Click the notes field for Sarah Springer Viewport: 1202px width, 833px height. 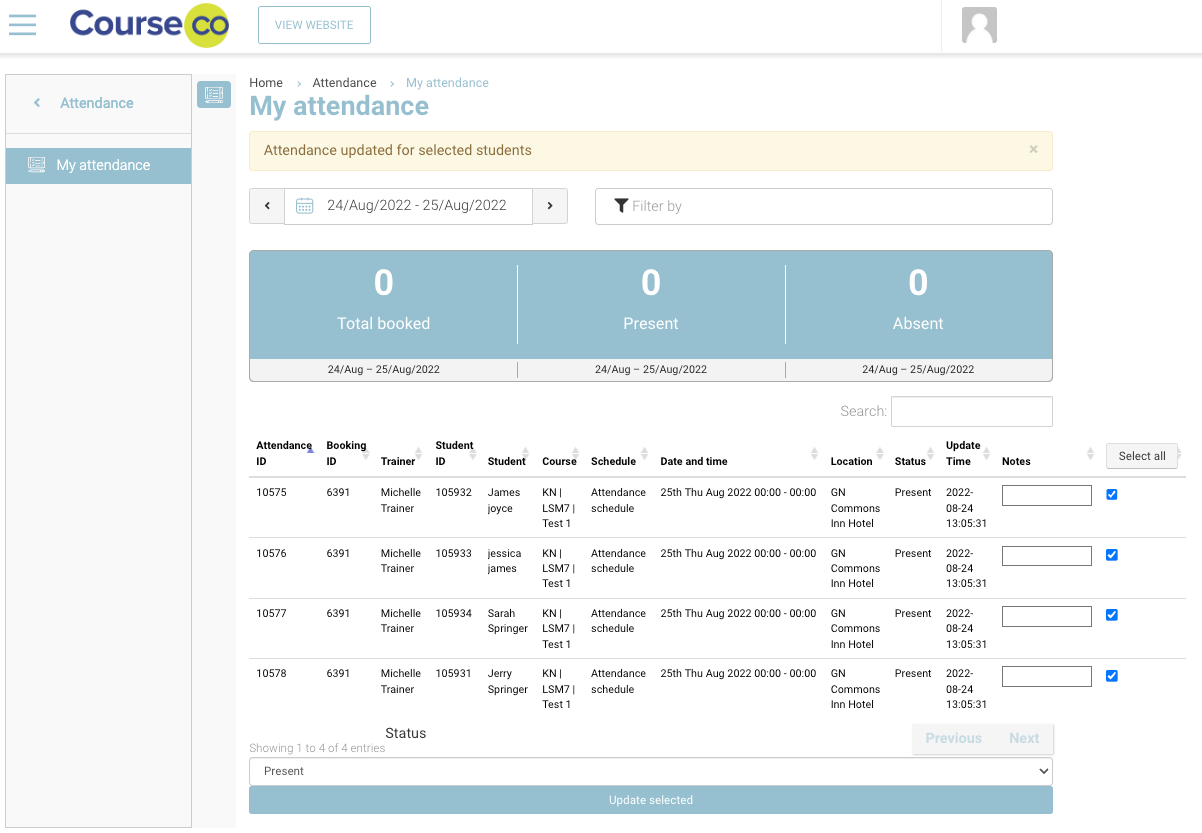point(1046,616)
